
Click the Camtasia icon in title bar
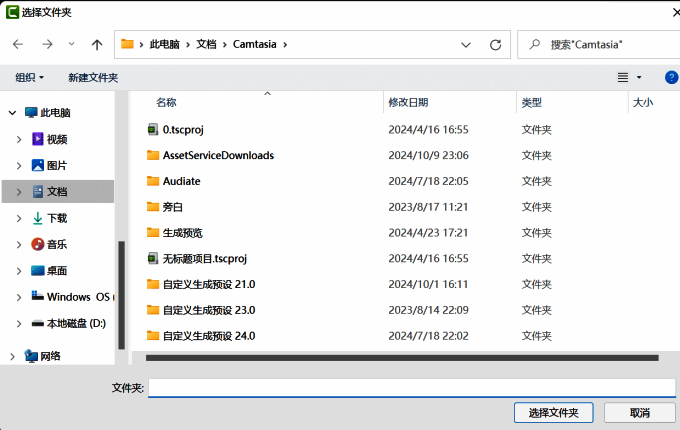coord(12,12)
